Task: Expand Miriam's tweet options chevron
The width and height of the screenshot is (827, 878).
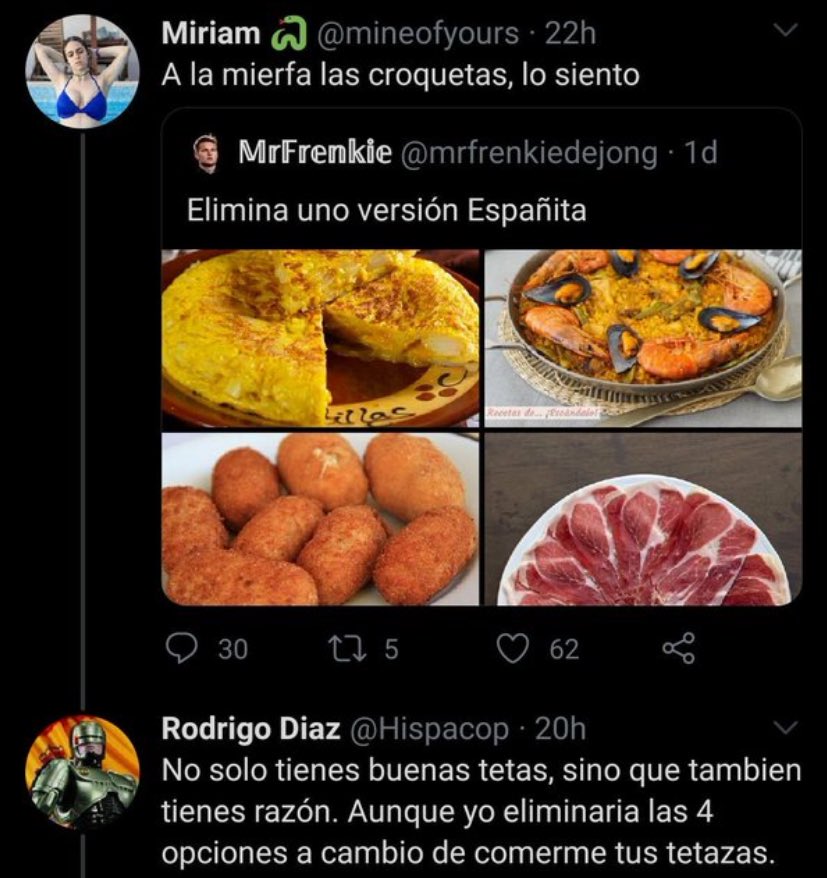Action: click(x=787, y=32)
